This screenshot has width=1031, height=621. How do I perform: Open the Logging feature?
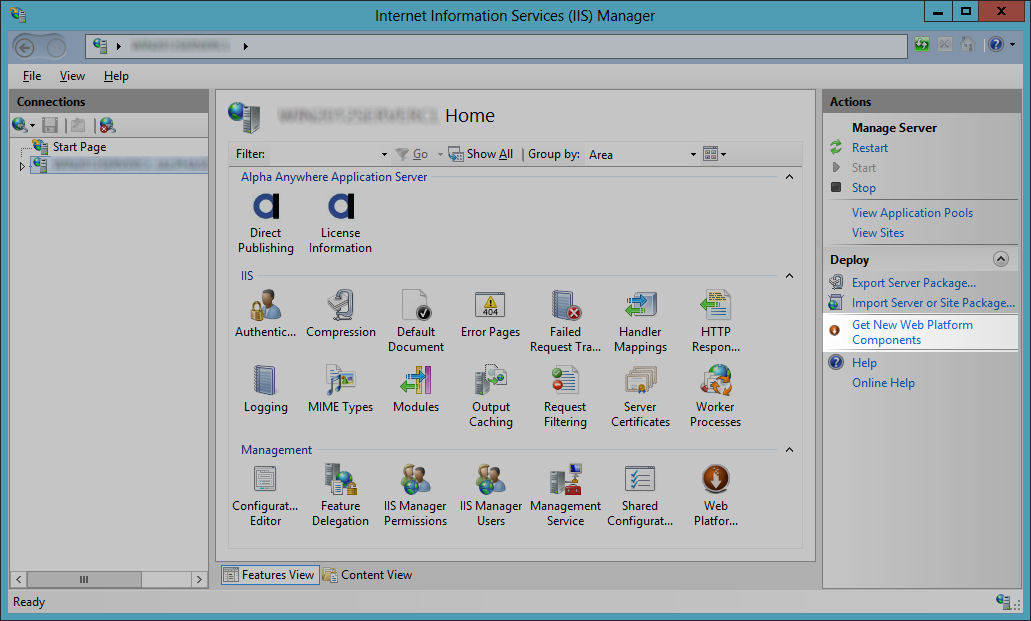(266, 389)
